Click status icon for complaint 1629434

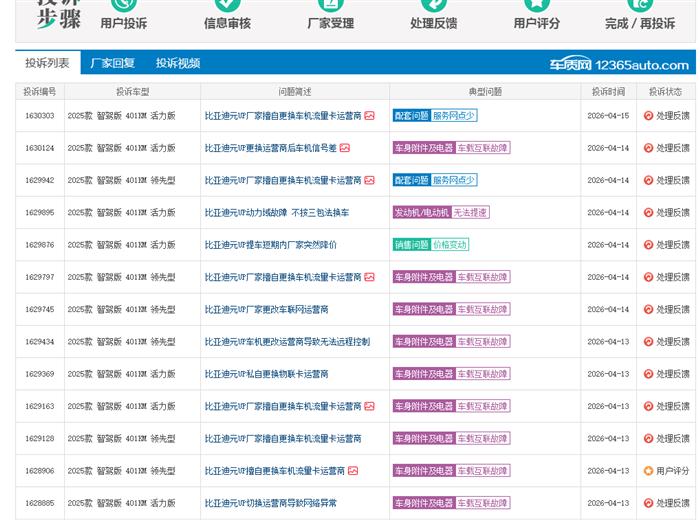(648, 341)
